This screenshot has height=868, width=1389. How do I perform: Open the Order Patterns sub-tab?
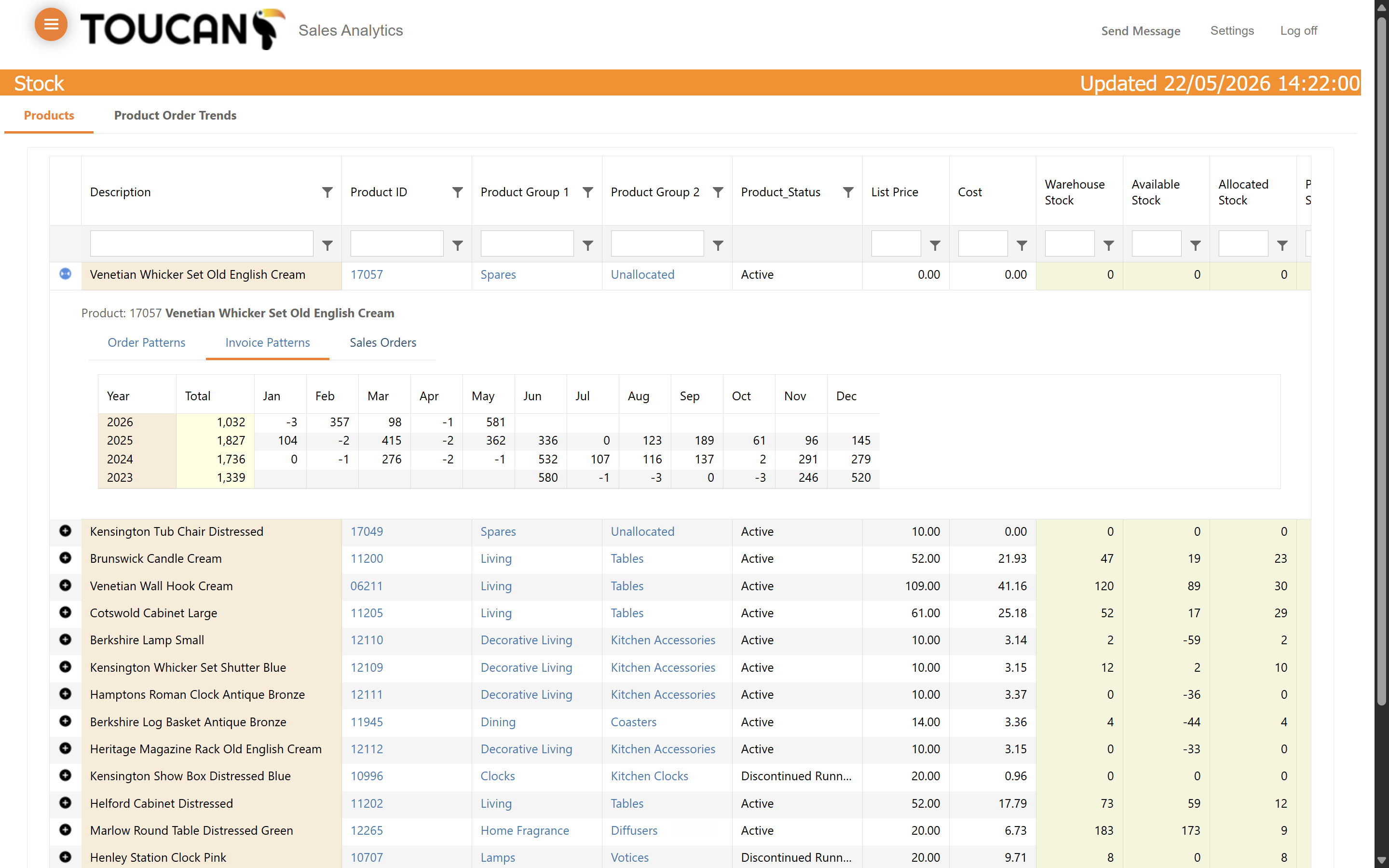coord(146,343)
